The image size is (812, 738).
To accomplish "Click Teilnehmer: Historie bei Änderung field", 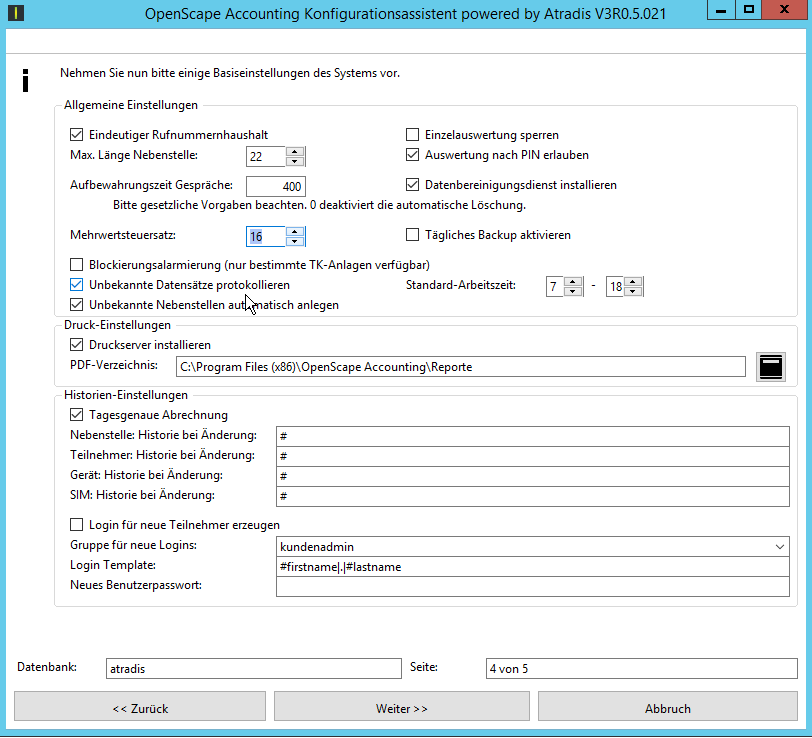I will tap(532, 456).
